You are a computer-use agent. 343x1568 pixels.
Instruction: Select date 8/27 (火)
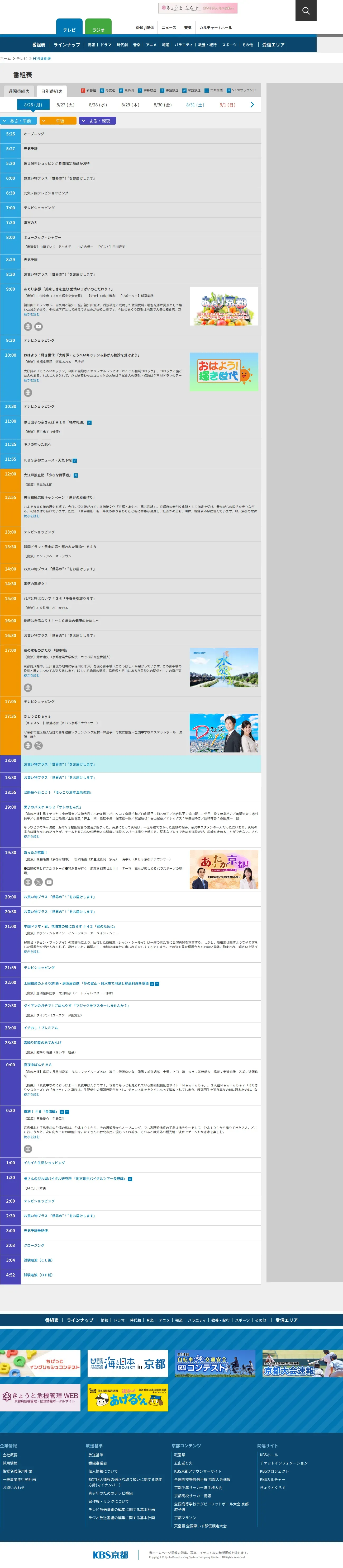click(x=66, y=105)
